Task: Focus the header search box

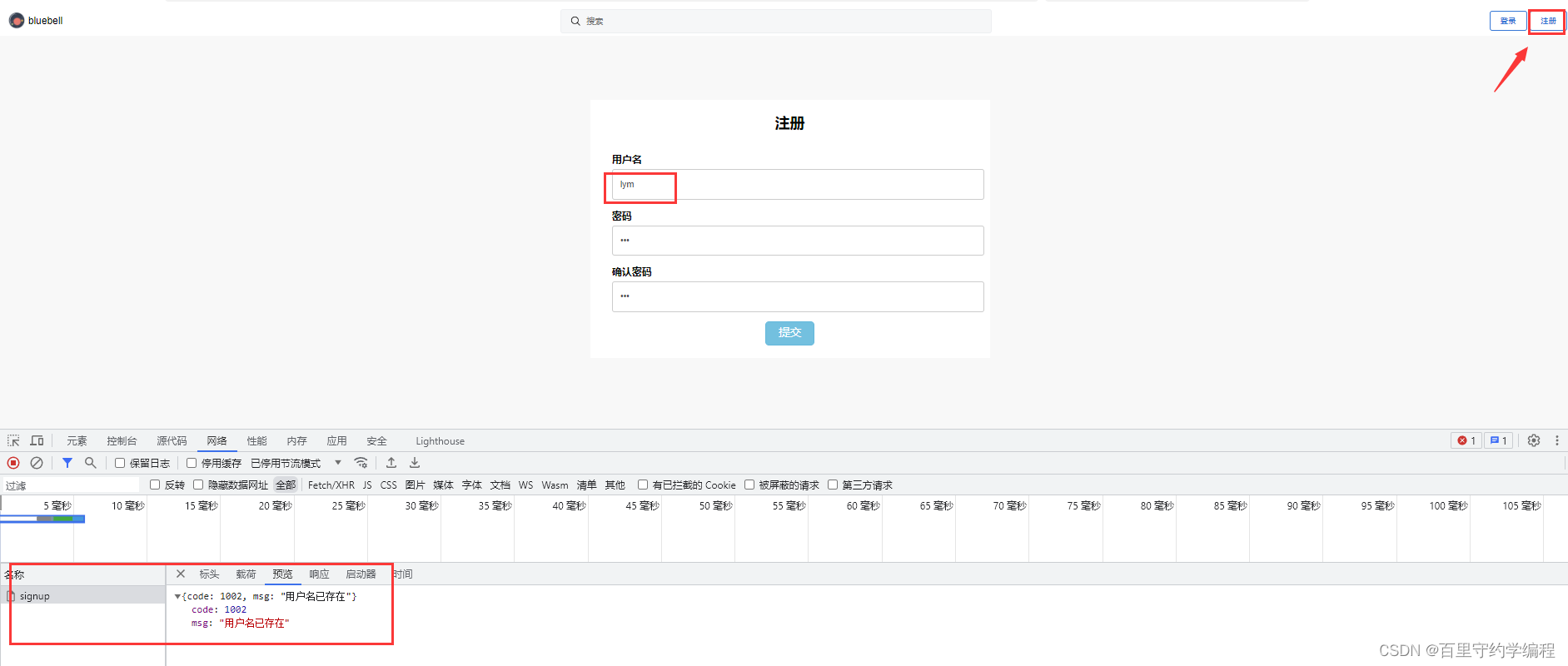Action: tap(776, 21)
